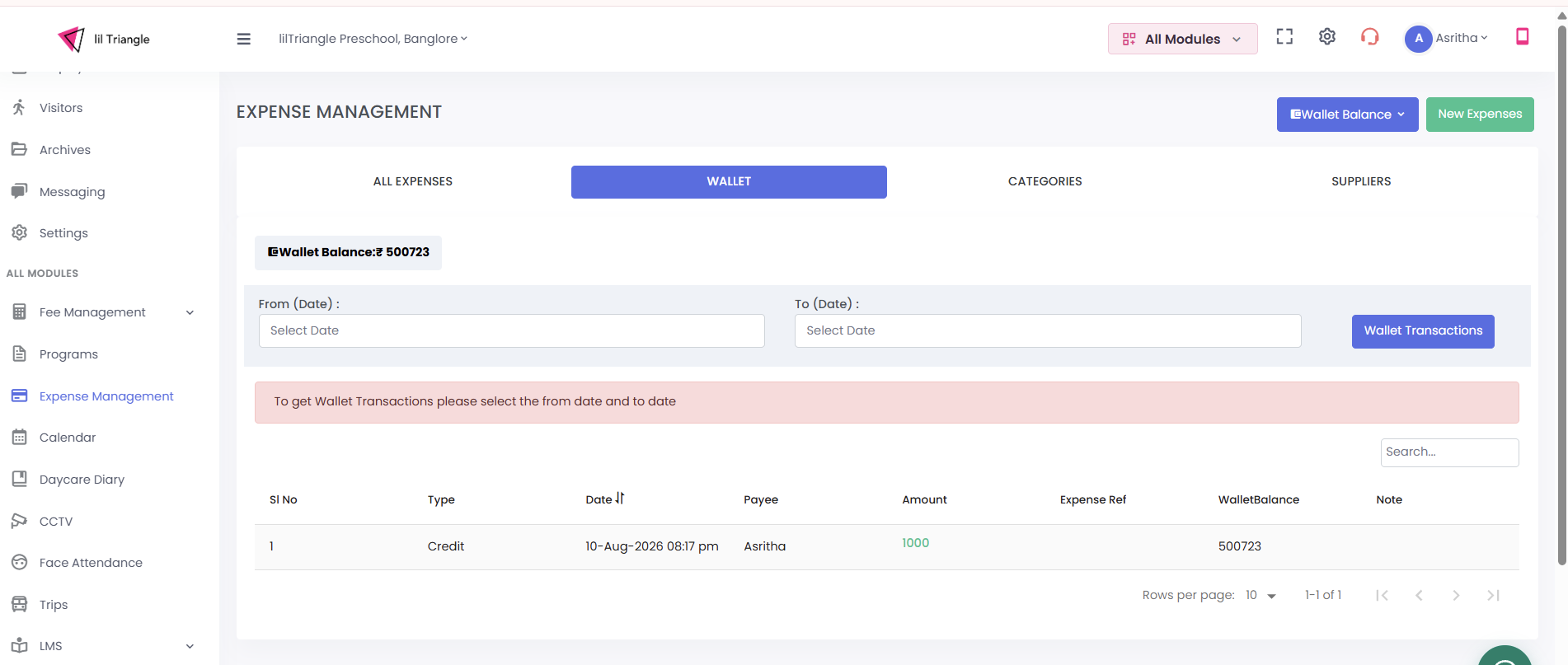Click the Type column header

[x=441, y=499]
